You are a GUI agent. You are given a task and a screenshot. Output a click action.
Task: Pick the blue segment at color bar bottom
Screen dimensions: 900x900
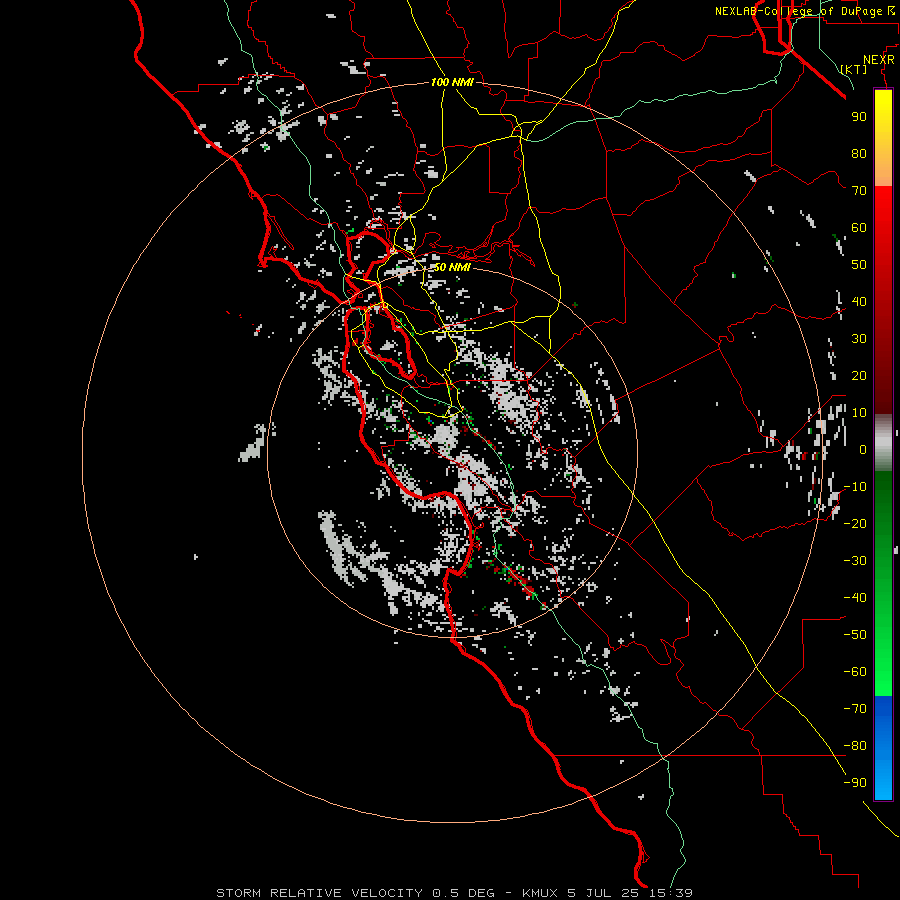tap(883, 748)
